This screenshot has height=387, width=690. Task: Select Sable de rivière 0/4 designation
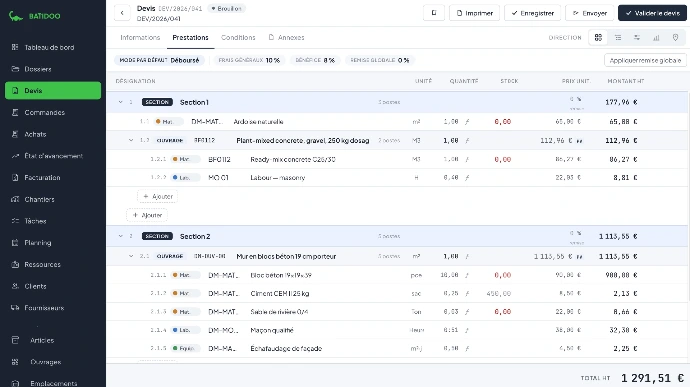click(x=279, y=312)
